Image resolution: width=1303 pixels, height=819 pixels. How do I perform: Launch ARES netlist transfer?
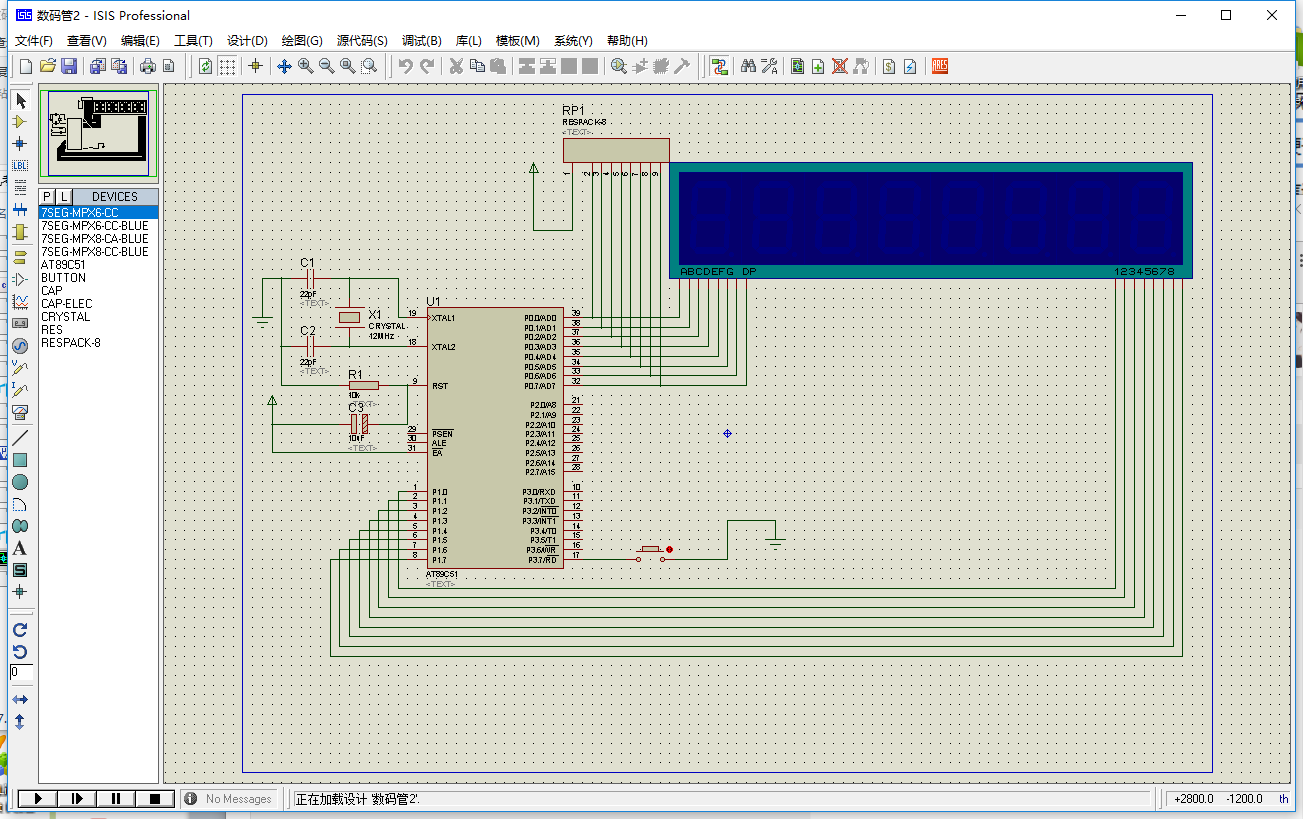click(939, 66)
